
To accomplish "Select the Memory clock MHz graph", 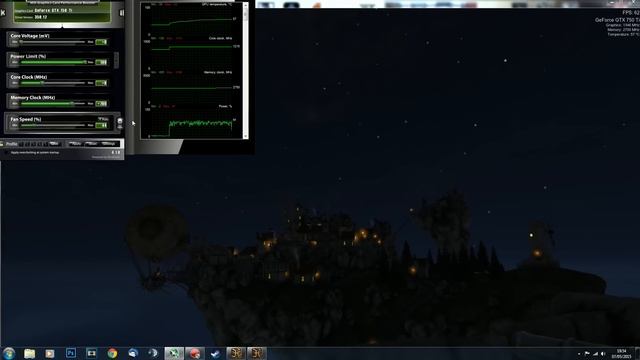I will pos(192,88).
